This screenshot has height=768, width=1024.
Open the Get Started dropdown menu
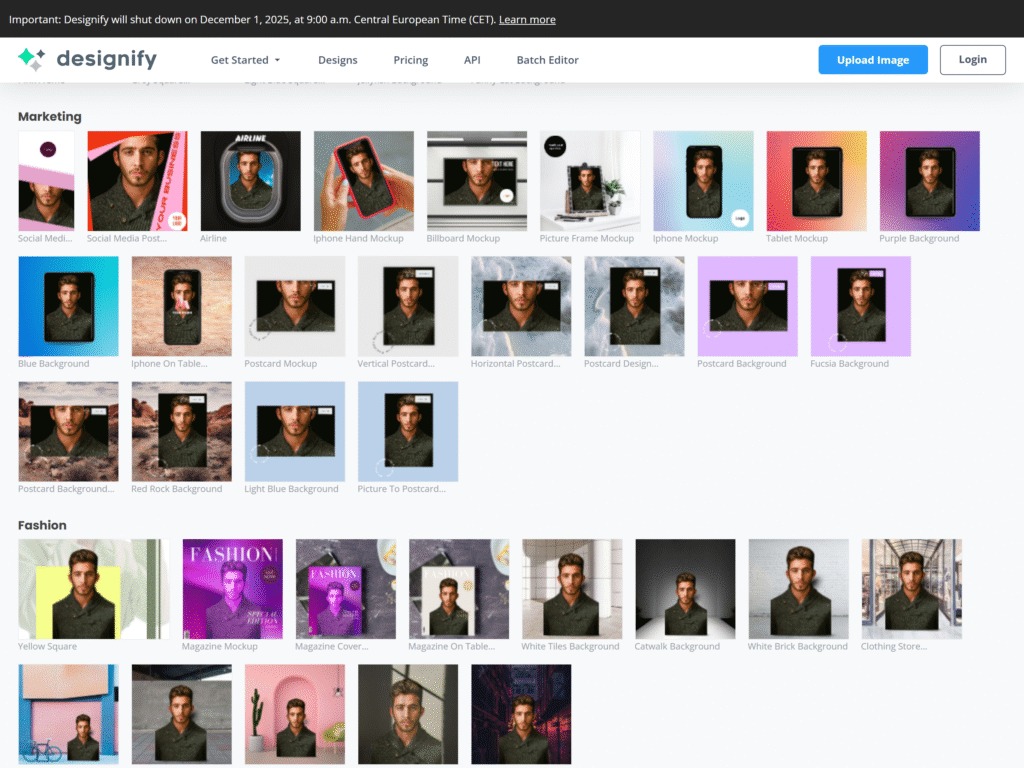(x=244, y=59)
